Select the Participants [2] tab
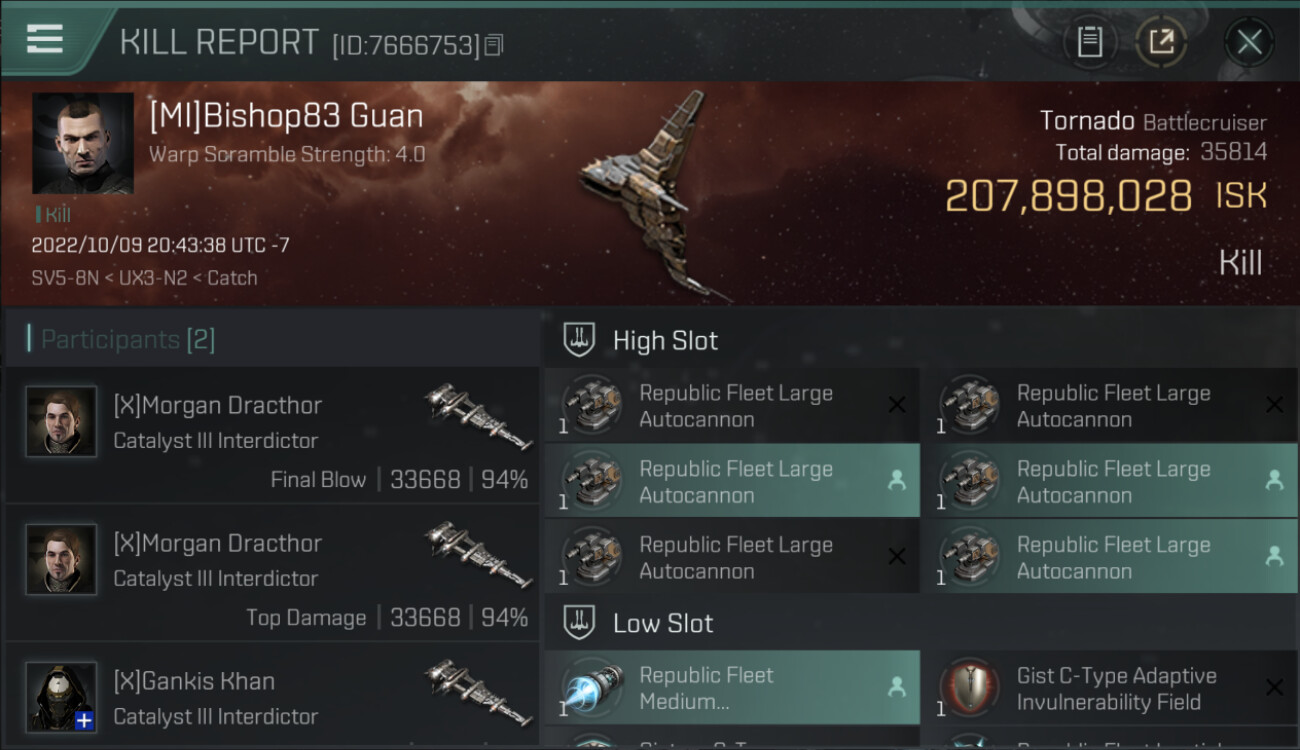 pos(127,340)
